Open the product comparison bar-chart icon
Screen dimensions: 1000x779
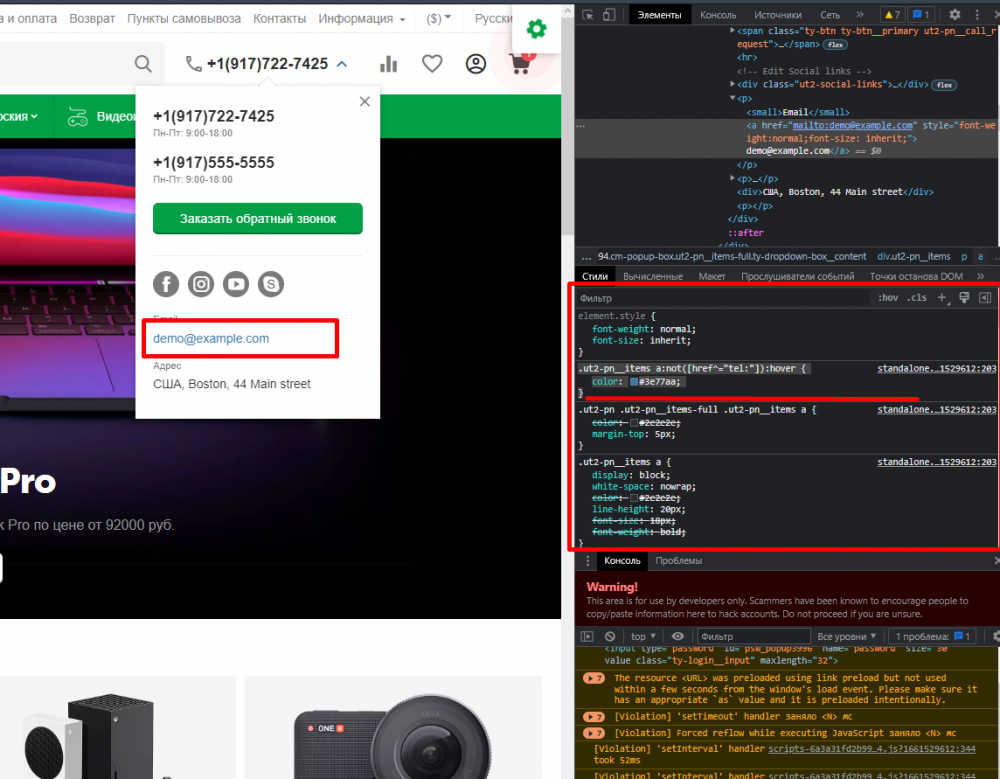click(389, 64)
